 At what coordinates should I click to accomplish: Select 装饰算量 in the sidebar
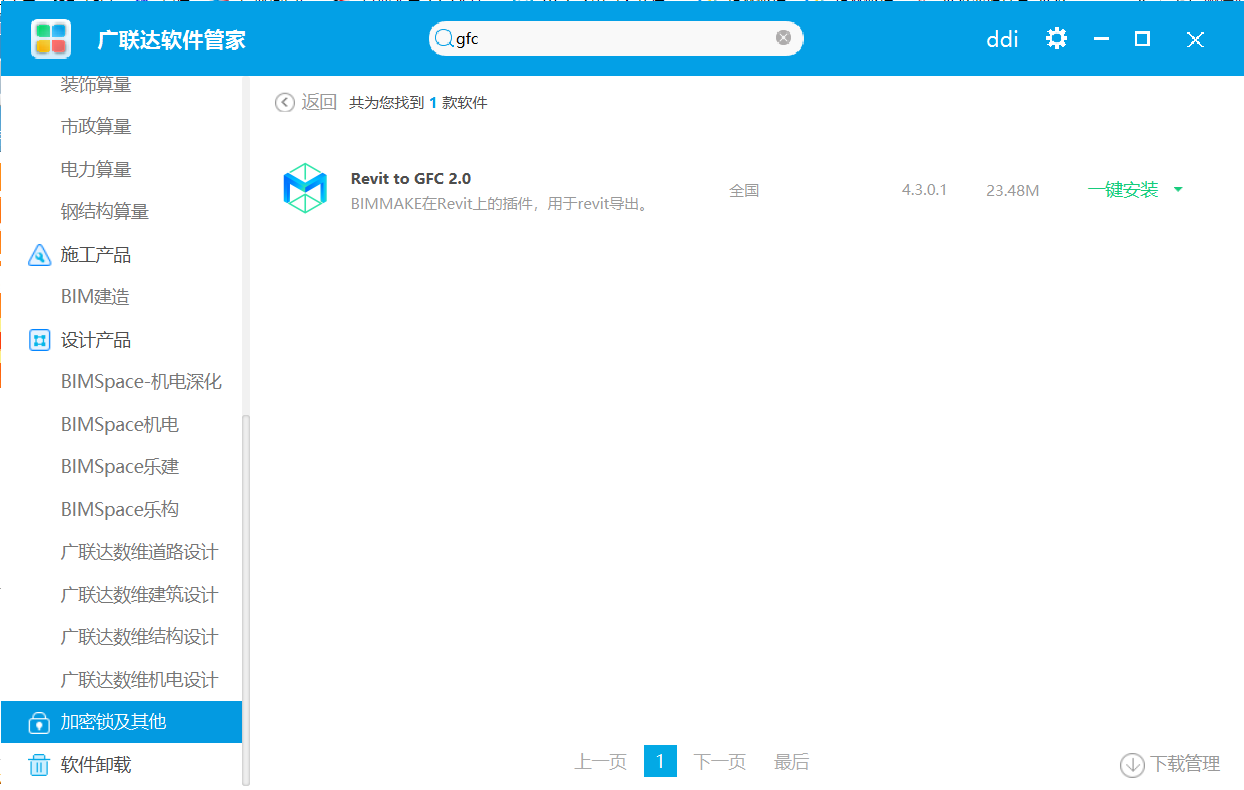pyautogui.click(x=96, y=85)
